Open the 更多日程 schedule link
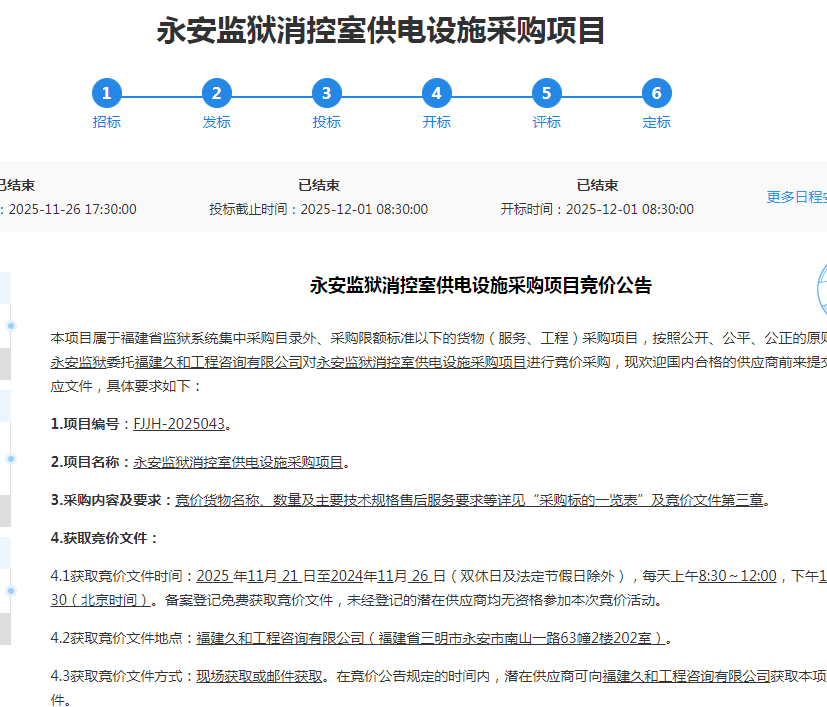827x707 pixels. pos(796,197)
